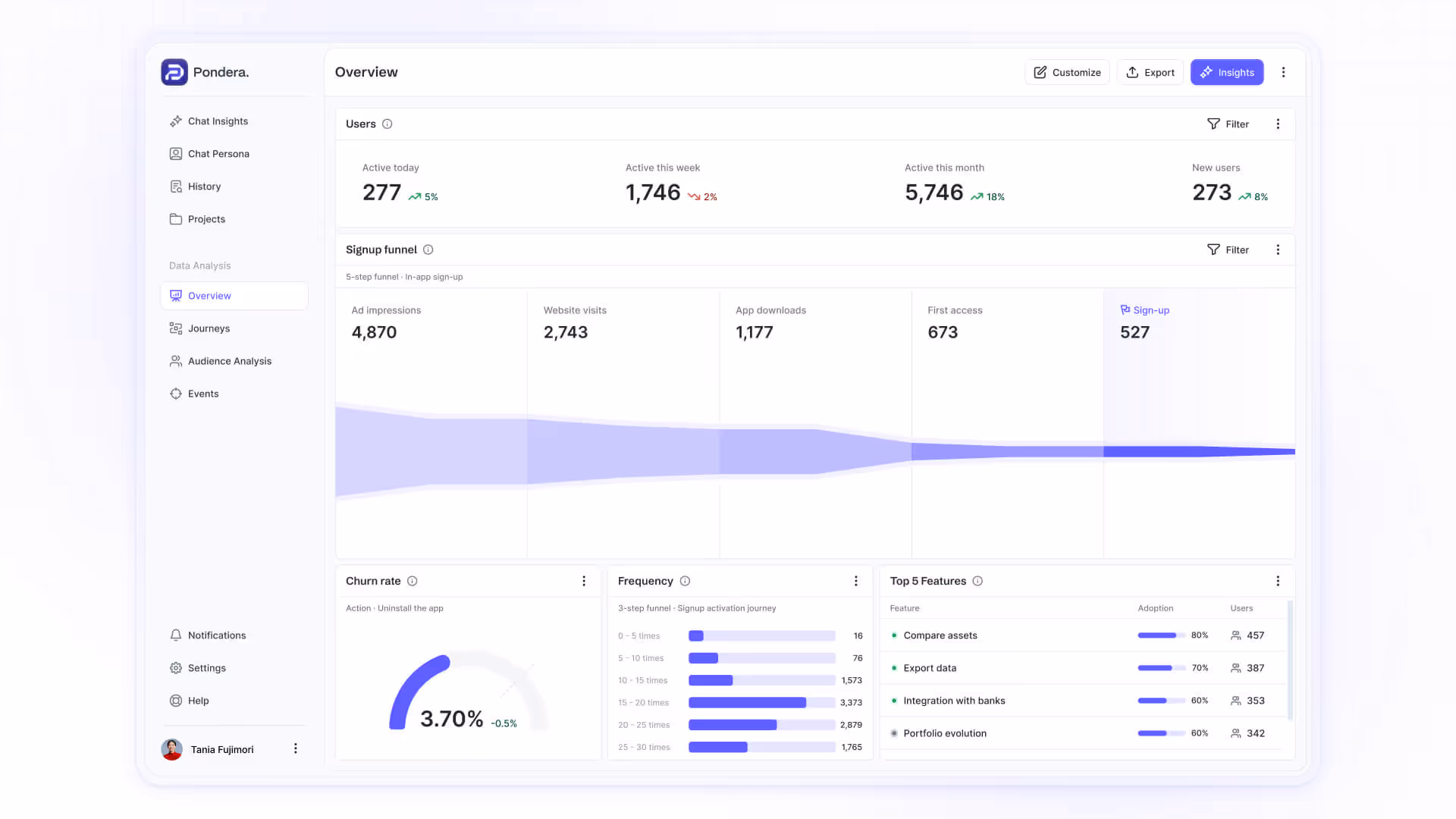Open Settings from the sidebar
The width and height of the screenshot is (1456, 819).
[x=206, y=667]
